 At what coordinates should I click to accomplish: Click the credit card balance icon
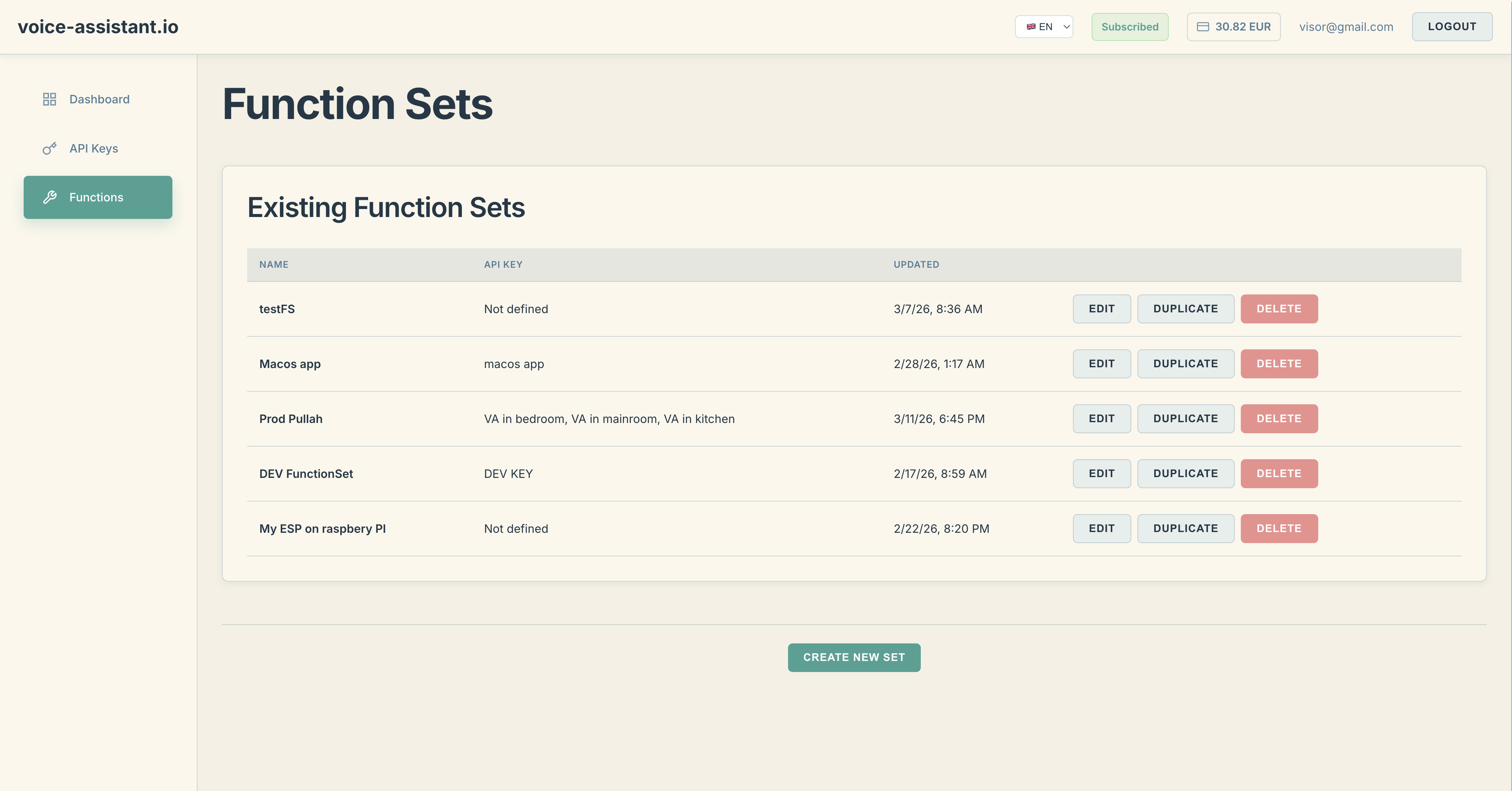(1203, 27)
